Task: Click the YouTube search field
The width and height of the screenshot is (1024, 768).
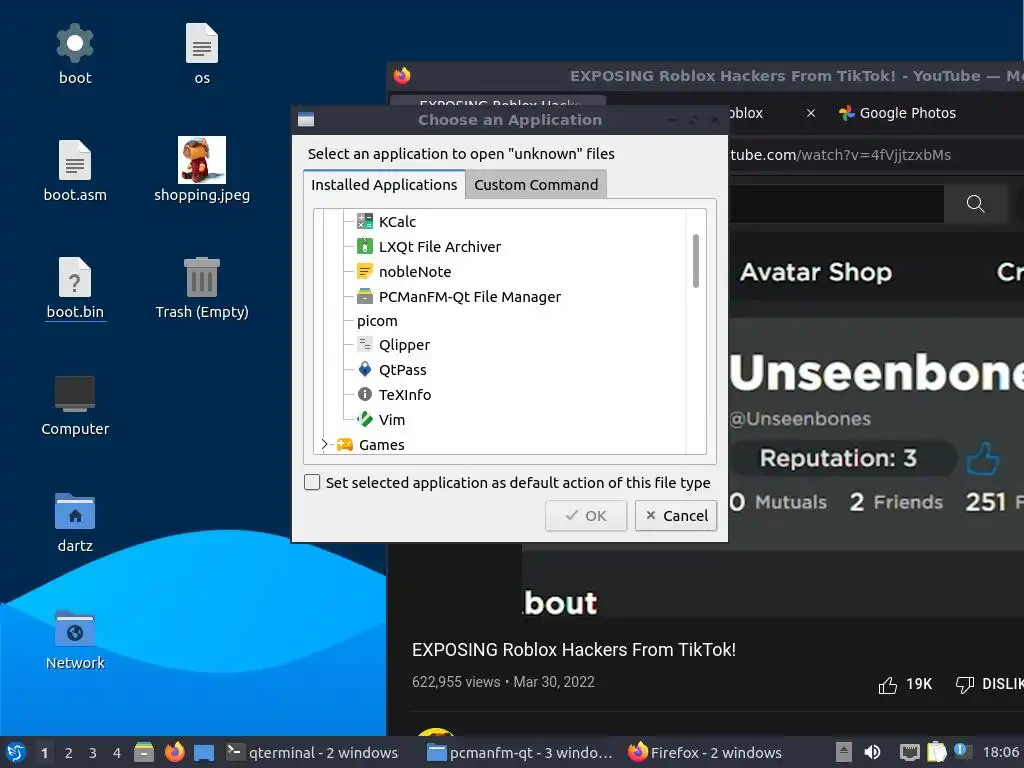Action: tap(836, 204)
